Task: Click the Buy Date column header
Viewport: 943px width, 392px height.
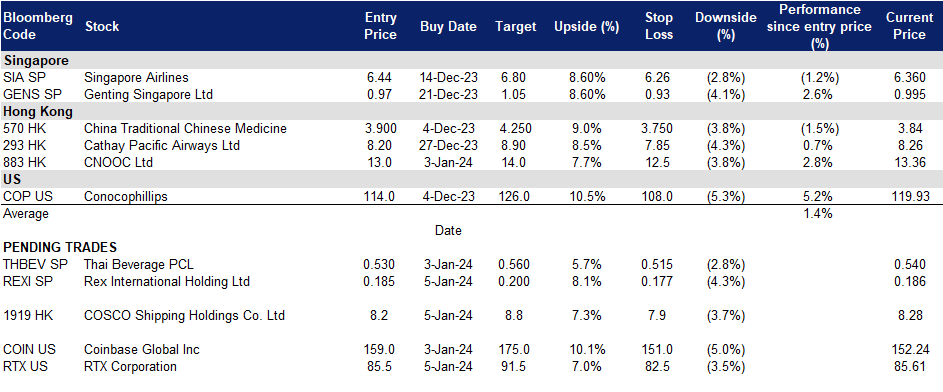Action: point(448,26)
